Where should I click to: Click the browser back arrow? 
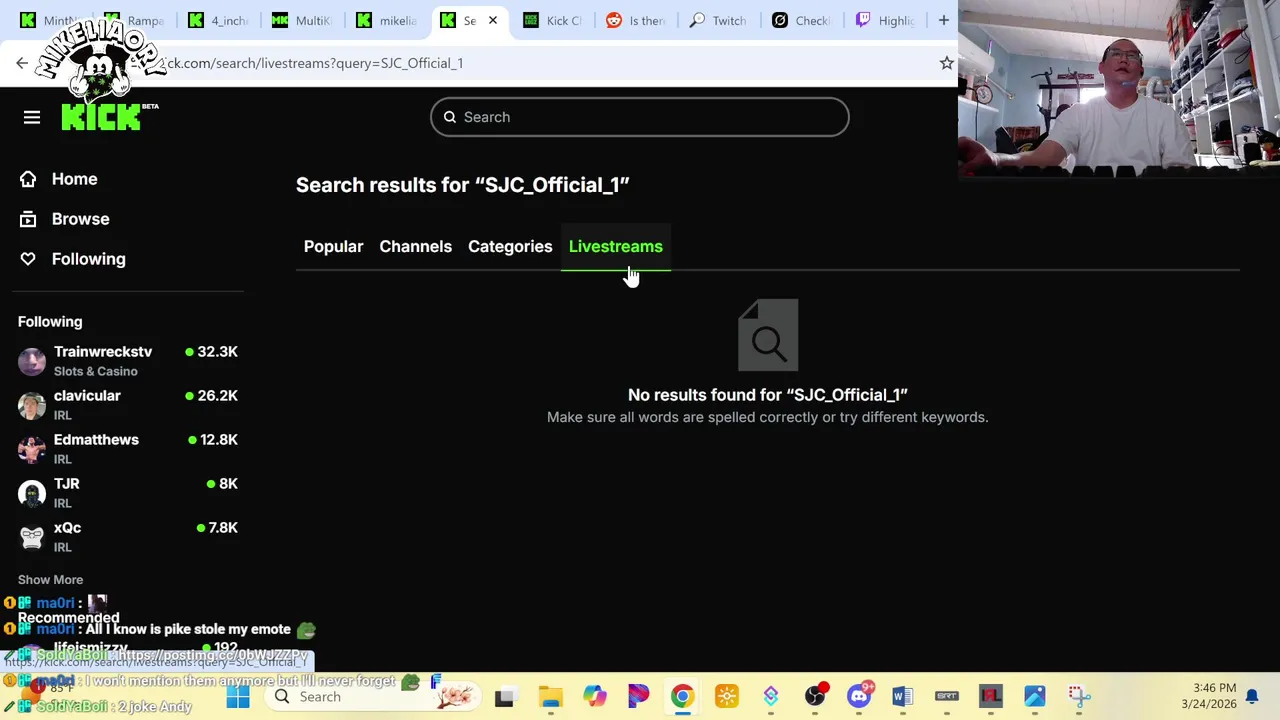pyautogui.click(x=22, y=63)
